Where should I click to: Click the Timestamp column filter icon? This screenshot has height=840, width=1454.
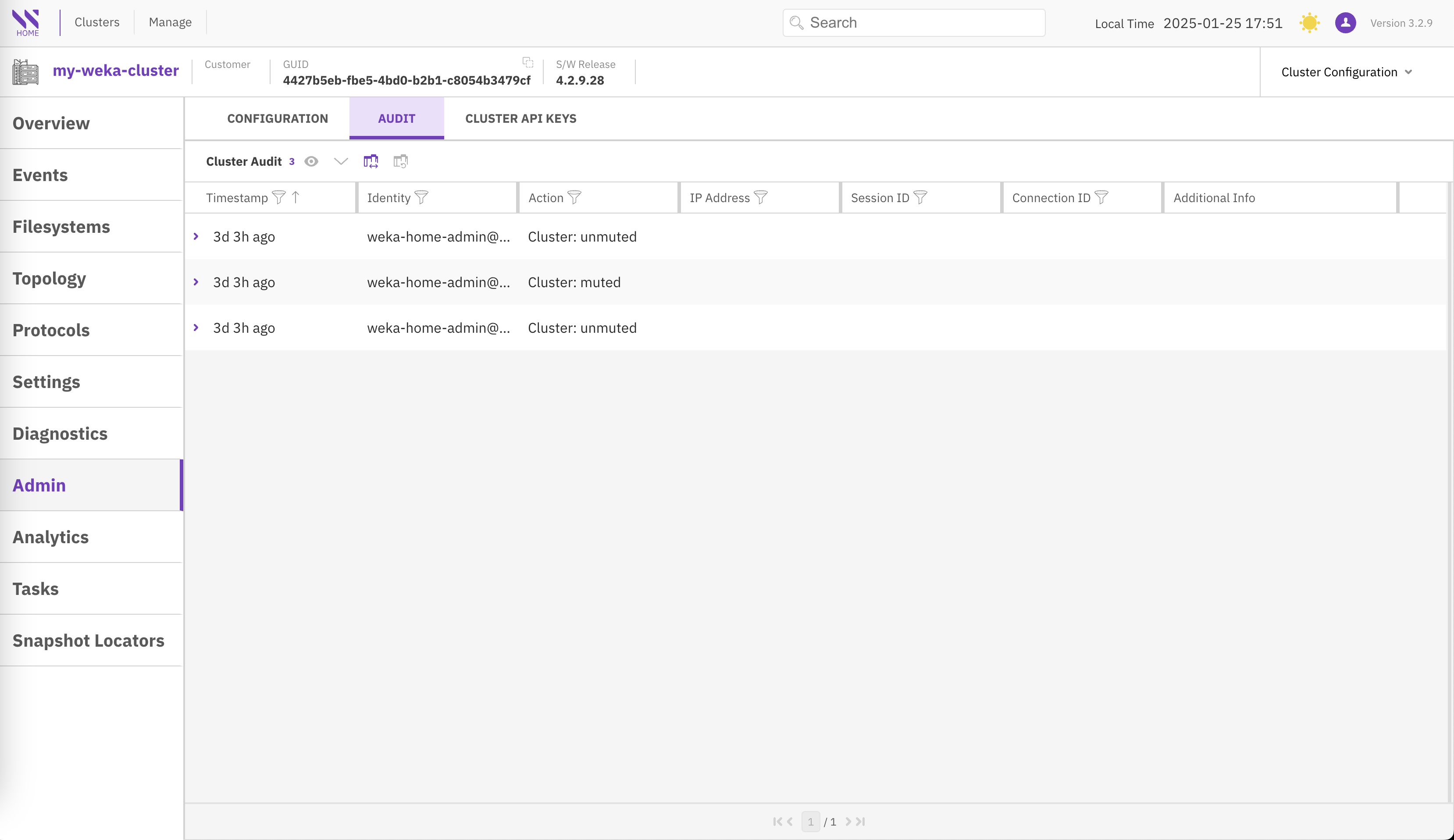pyautogui.click(x=279, y=198)
